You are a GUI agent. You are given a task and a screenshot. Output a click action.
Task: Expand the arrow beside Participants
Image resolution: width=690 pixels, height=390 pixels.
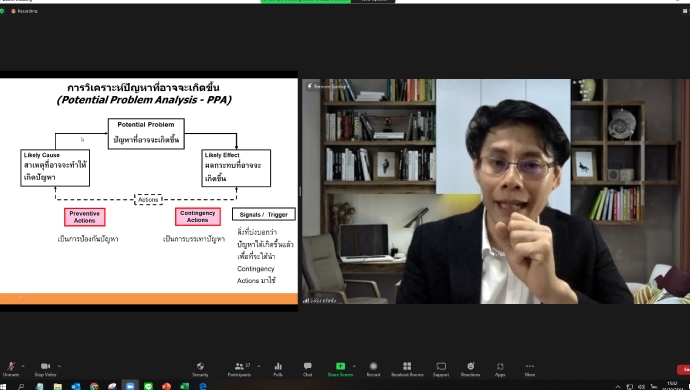click(259, 366)
